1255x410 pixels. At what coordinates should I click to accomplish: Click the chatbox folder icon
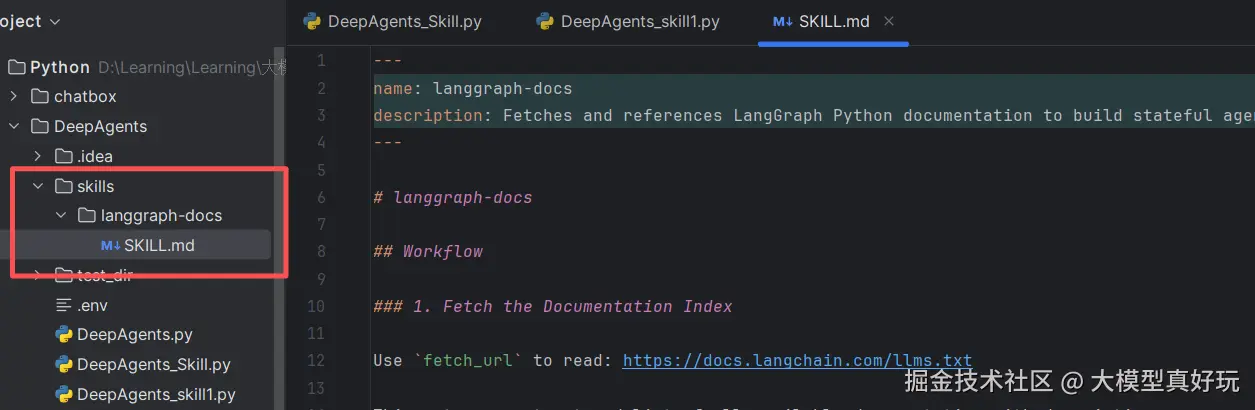[40, 97]
